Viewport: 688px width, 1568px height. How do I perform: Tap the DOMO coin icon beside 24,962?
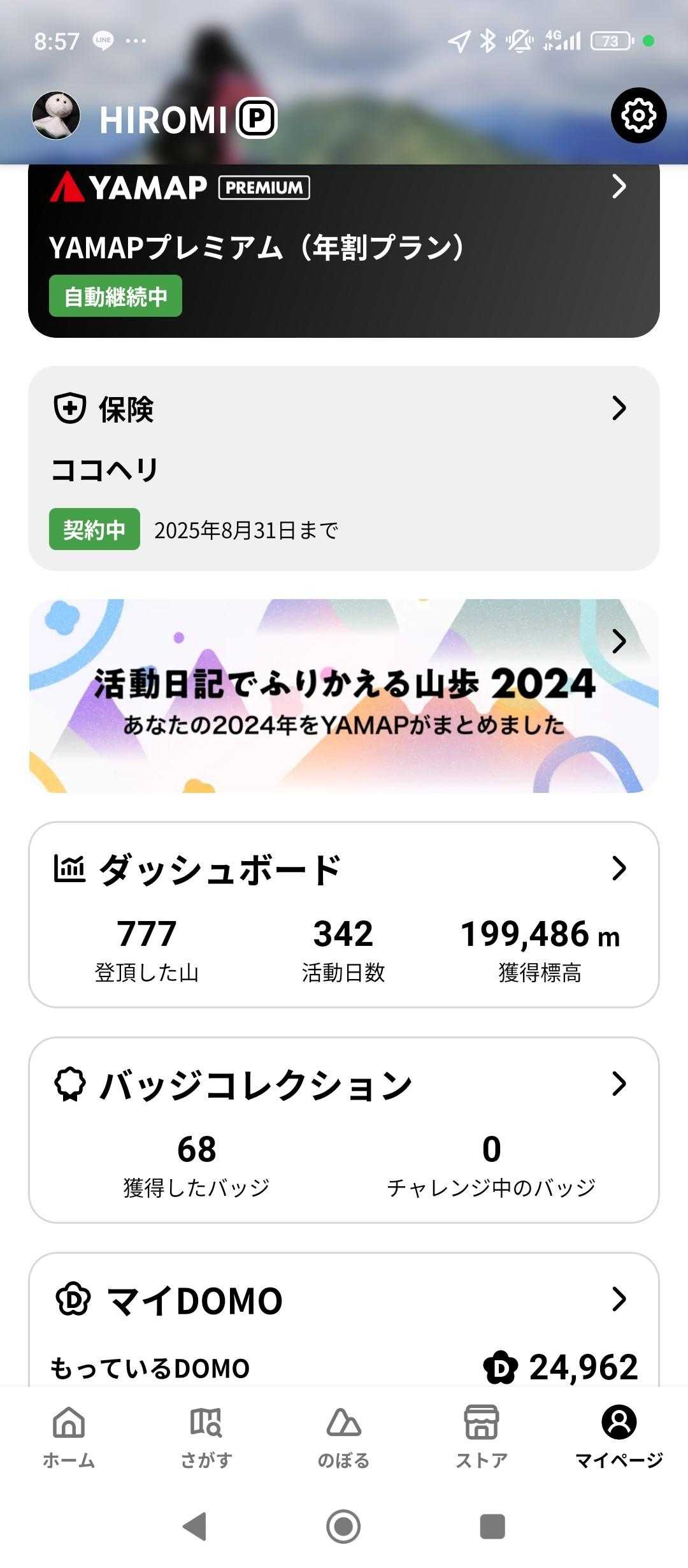[x=500, y=1367]
